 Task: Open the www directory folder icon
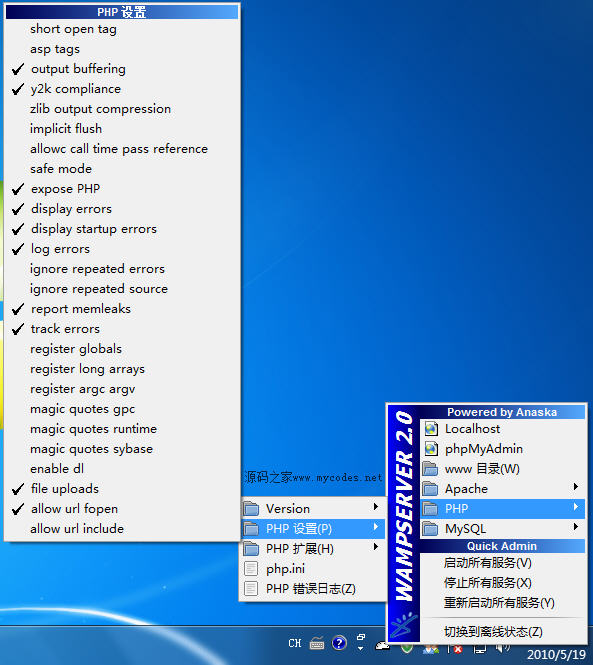pos(430,469)
